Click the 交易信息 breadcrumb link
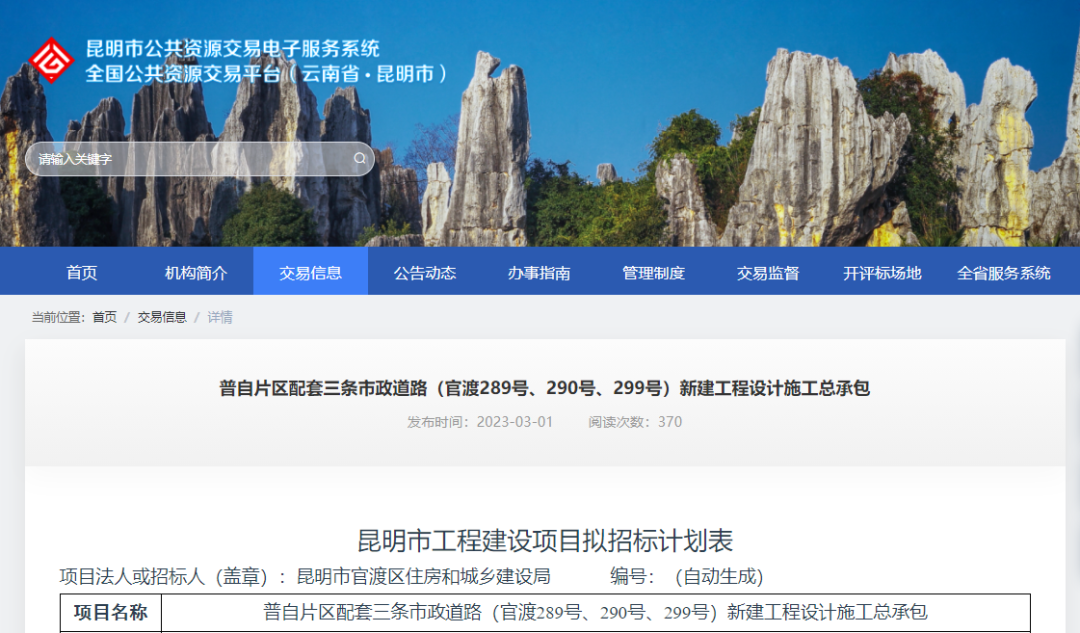The width and height of the screenshot is (1080, 633). click(x=162, y=317)
